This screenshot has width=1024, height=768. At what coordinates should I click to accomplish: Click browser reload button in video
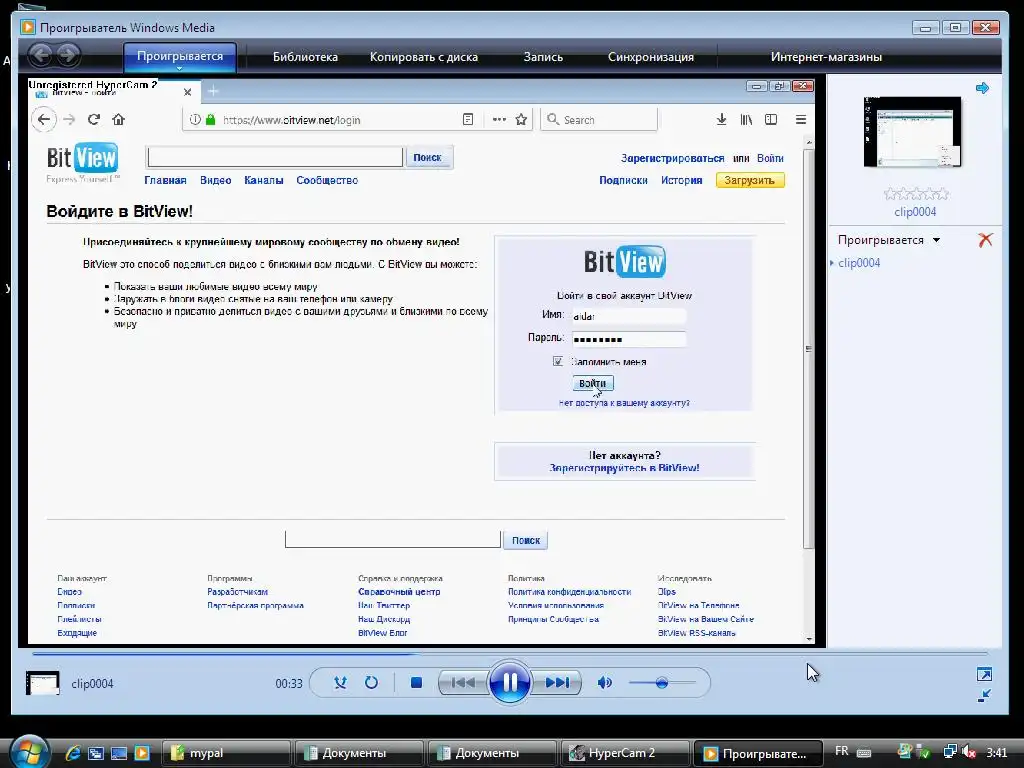(x=93, y=120)
